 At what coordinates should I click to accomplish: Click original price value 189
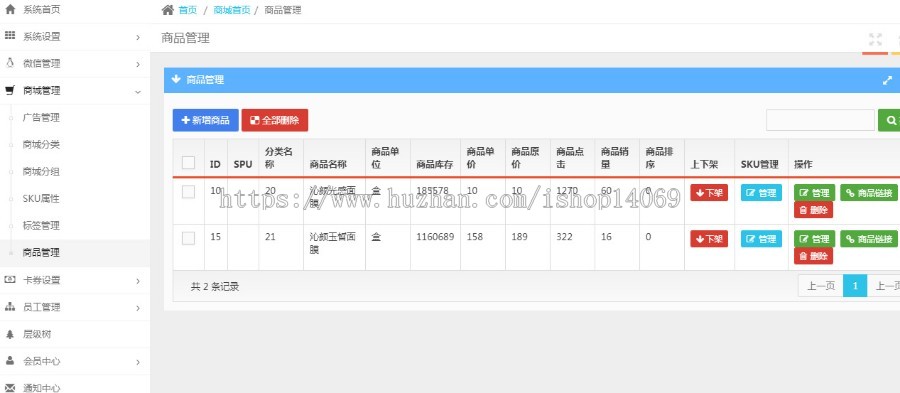tap(519, 236)
